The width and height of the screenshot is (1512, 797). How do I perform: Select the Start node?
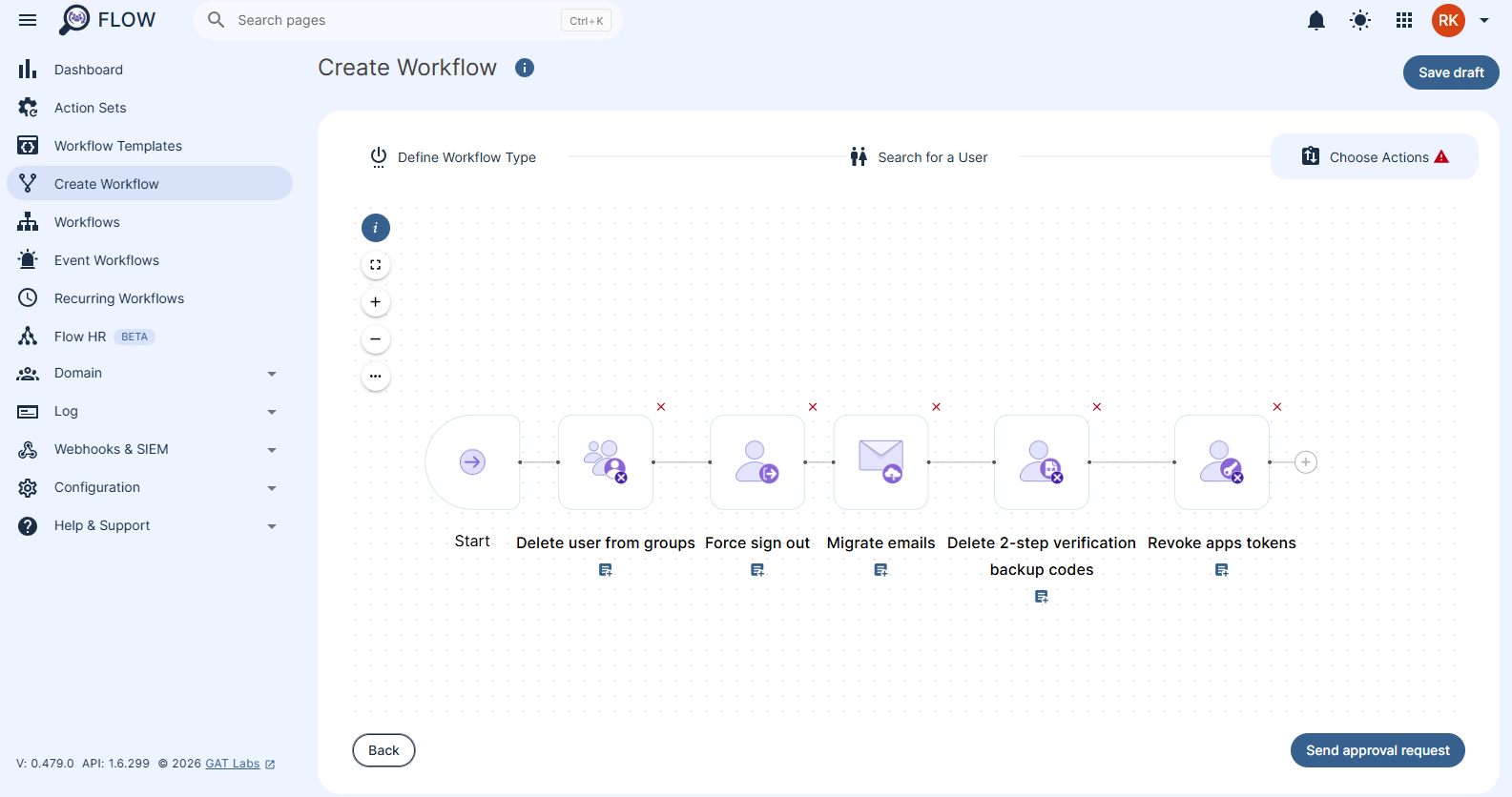[472, 462]
